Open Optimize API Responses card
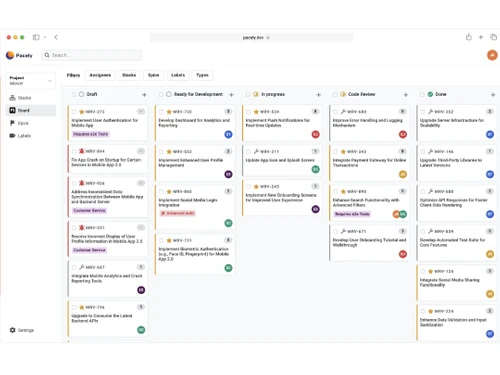500x375 pixels. coord(457,203)
